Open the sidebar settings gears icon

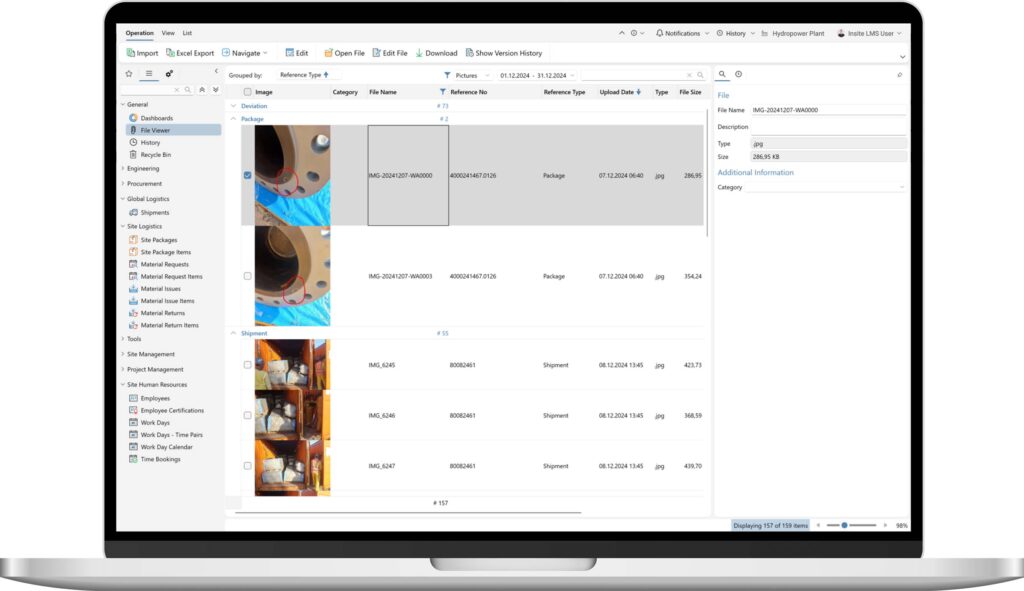point(169,74)
